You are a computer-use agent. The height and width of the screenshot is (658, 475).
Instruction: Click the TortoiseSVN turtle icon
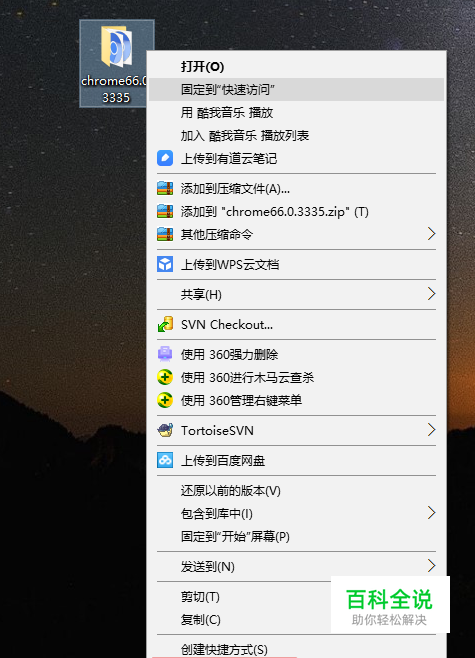pyautogui.click(x=165, y=430)
